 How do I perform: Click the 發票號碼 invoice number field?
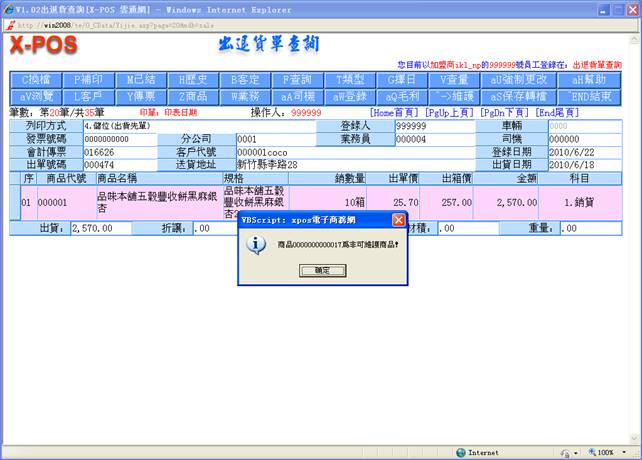click(x=115, y=139)
